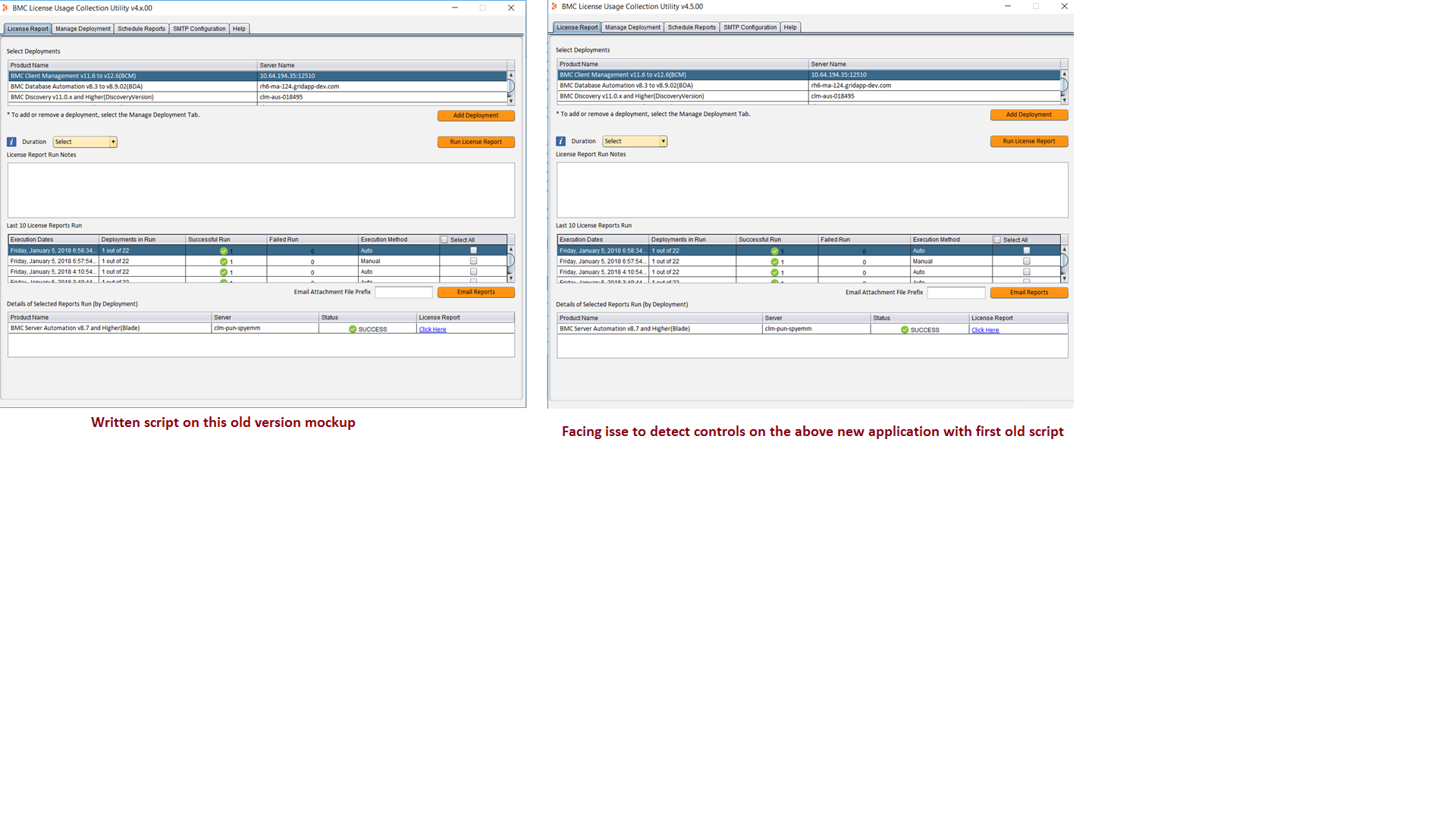Click BMC app icon in v4.x.00 title bar
This screenshot has width=1456, height=819.
coord(5,8)
